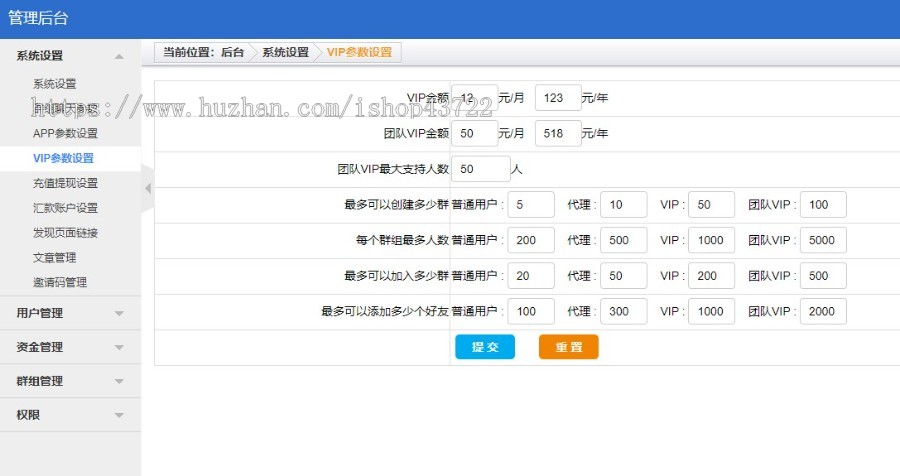This screenshot has height=476, width=900.
Task: Expand the 权限 sidebar section
Action: click(70, 415)
